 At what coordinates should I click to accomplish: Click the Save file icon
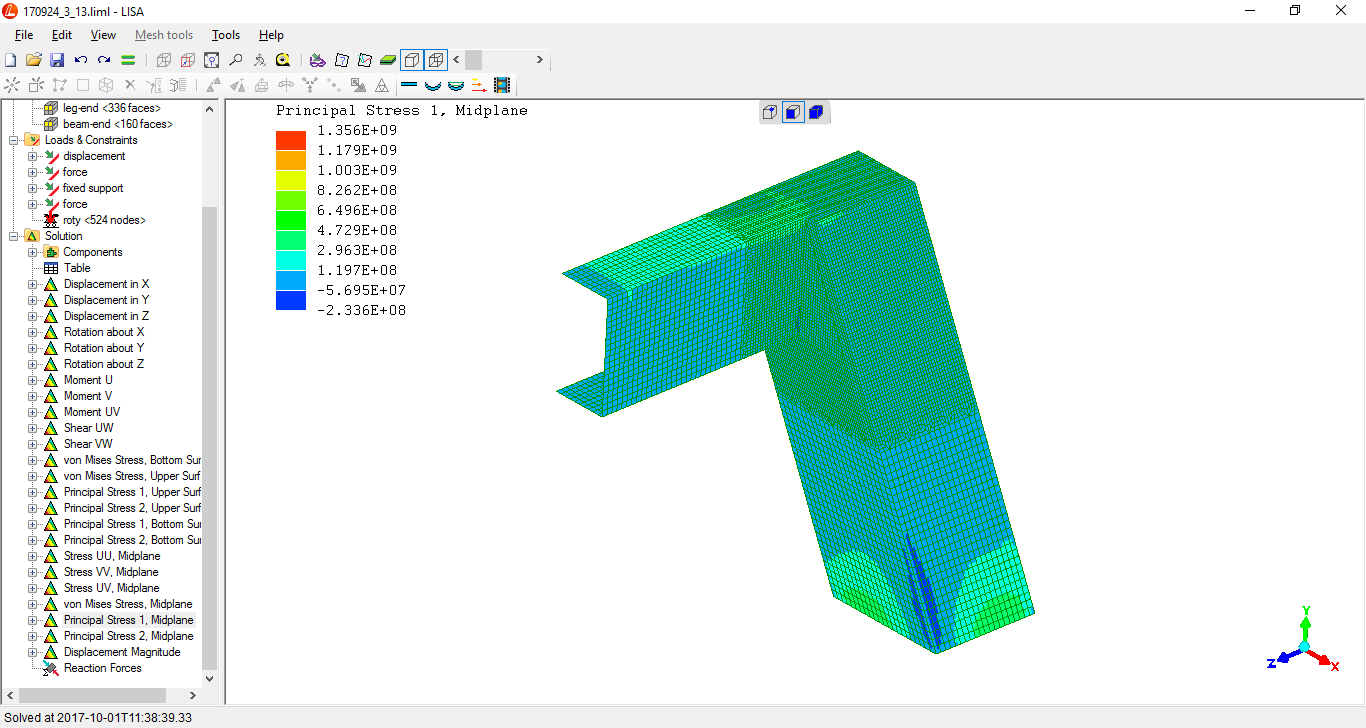[57, 60]
